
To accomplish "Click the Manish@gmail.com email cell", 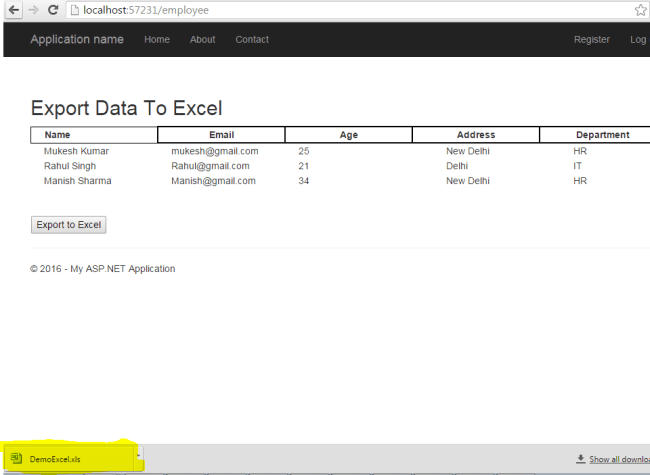I will click(x=213, y=181).
